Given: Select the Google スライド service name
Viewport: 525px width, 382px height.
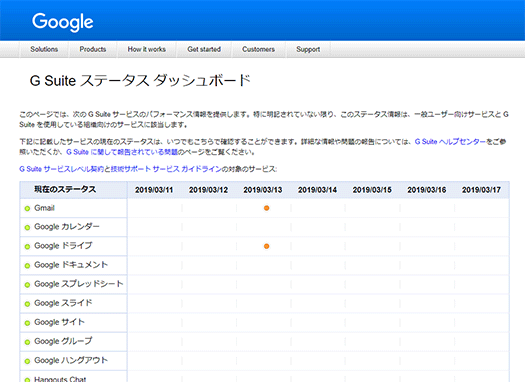Looking at the screenshot, I should (63, 303).
